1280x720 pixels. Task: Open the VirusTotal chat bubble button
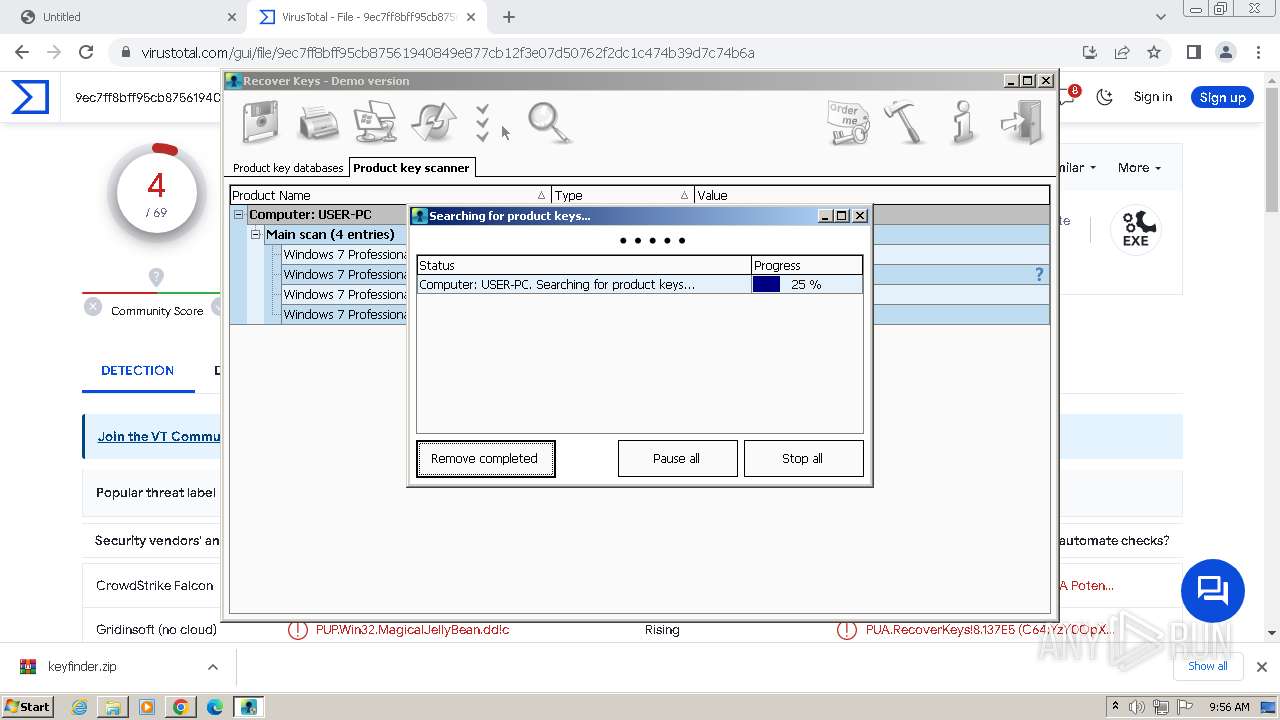pos(1213,591)
